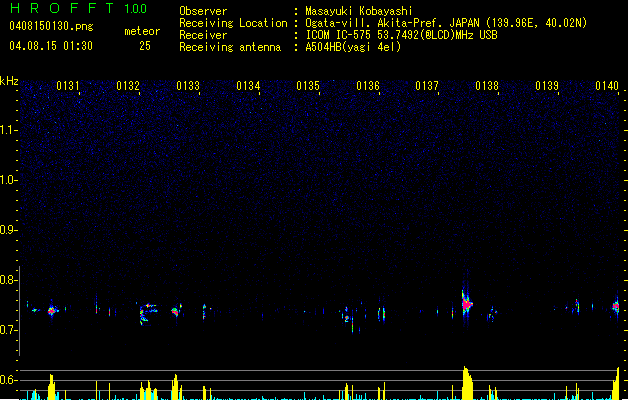Click the meteor echo at the 0140 marker
Viewport: 629px width, 400px height.
616,306
